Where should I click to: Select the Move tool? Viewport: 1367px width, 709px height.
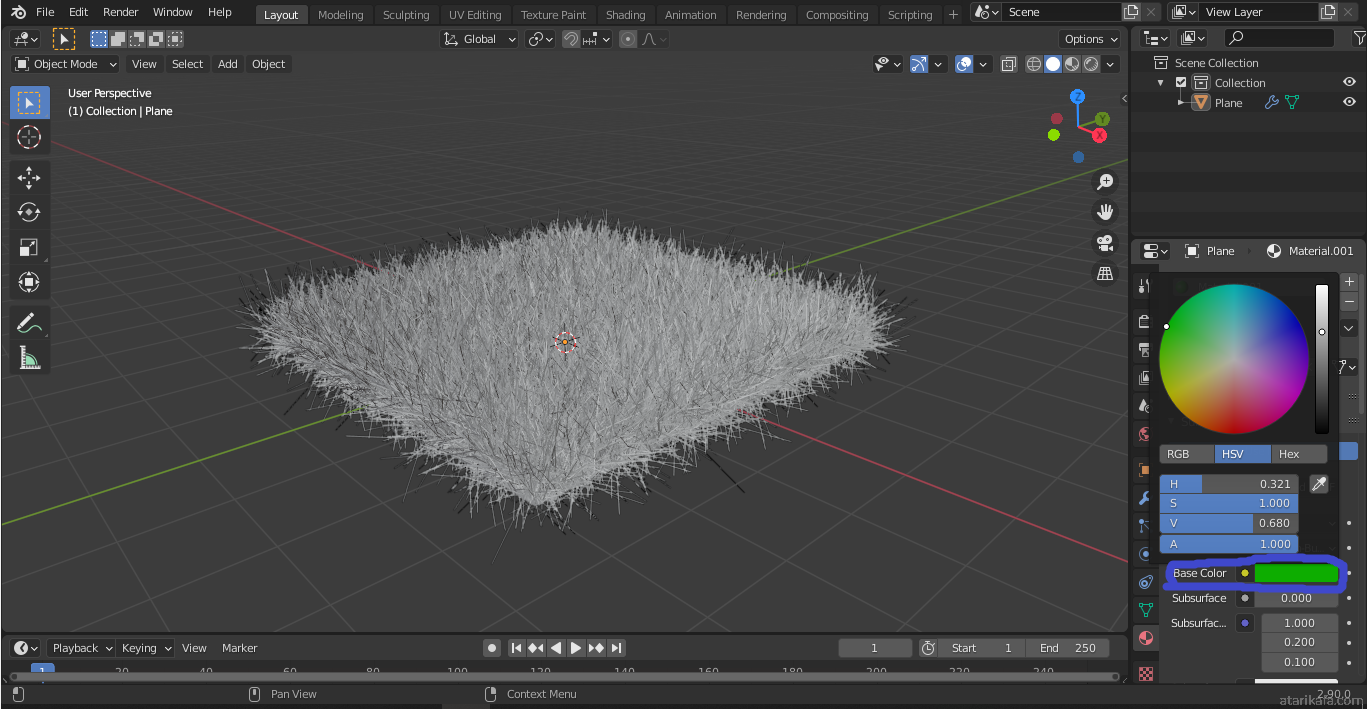[x=29, y=178]
